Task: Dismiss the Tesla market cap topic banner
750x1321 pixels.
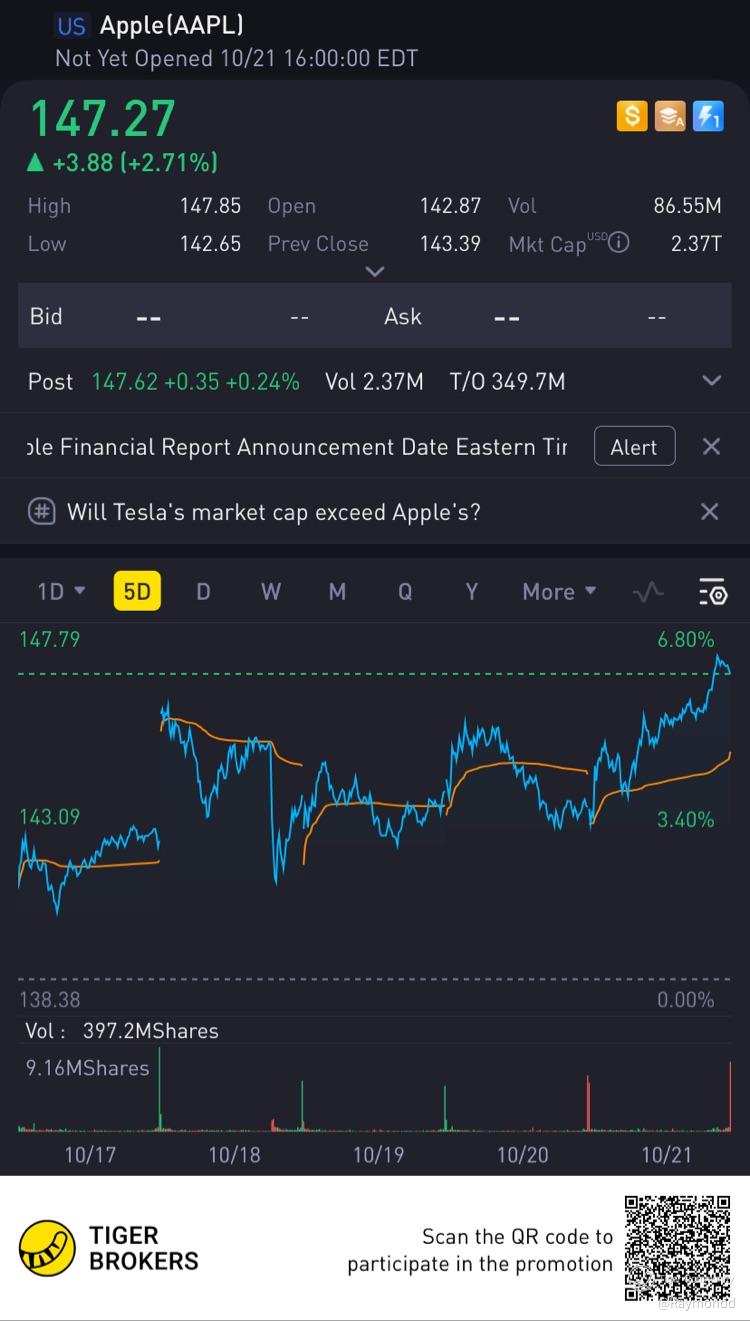Action: (x=709, y=511)
